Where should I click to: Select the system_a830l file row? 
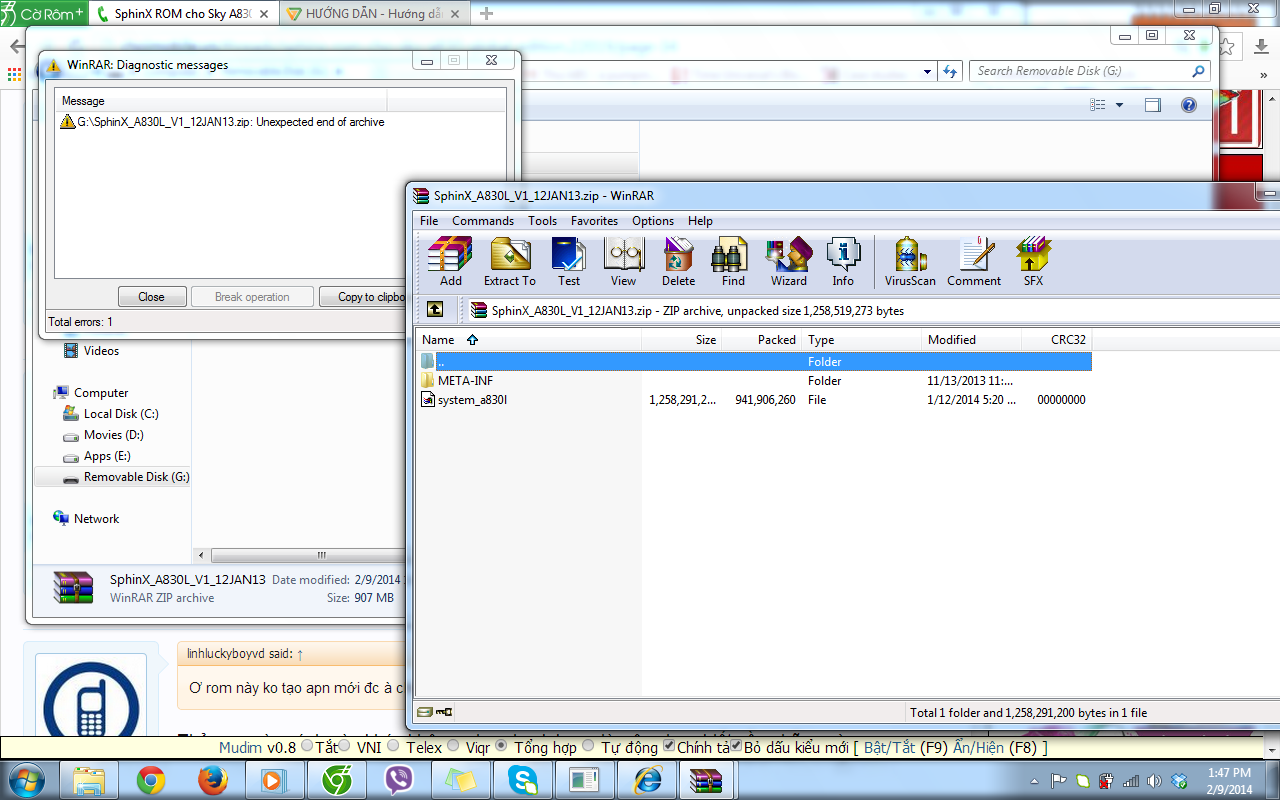point(754,400)
